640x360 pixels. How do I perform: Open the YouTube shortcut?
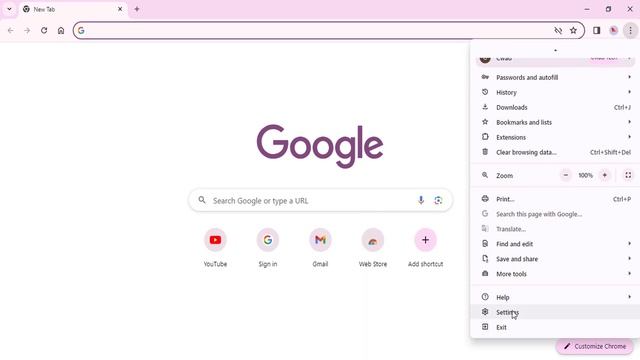[x=215, y=248]
